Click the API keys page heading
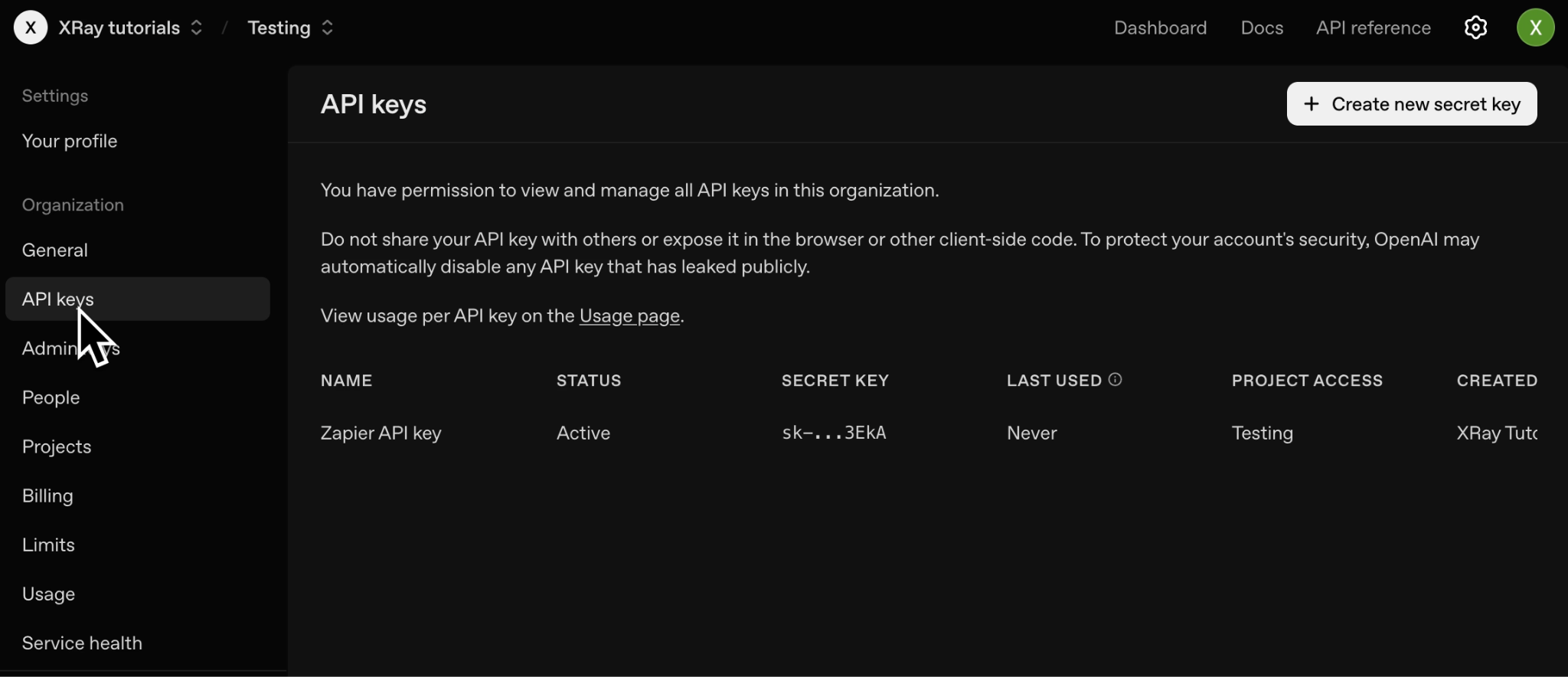The image size is (1568, 677). (374, 104)
